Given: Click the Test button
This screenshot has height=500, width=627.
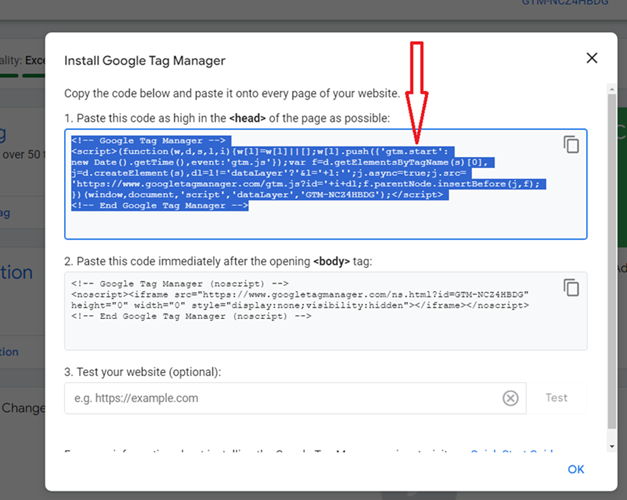Looking at the screenshot, I should pyautogui.click(x=557, y=398).
